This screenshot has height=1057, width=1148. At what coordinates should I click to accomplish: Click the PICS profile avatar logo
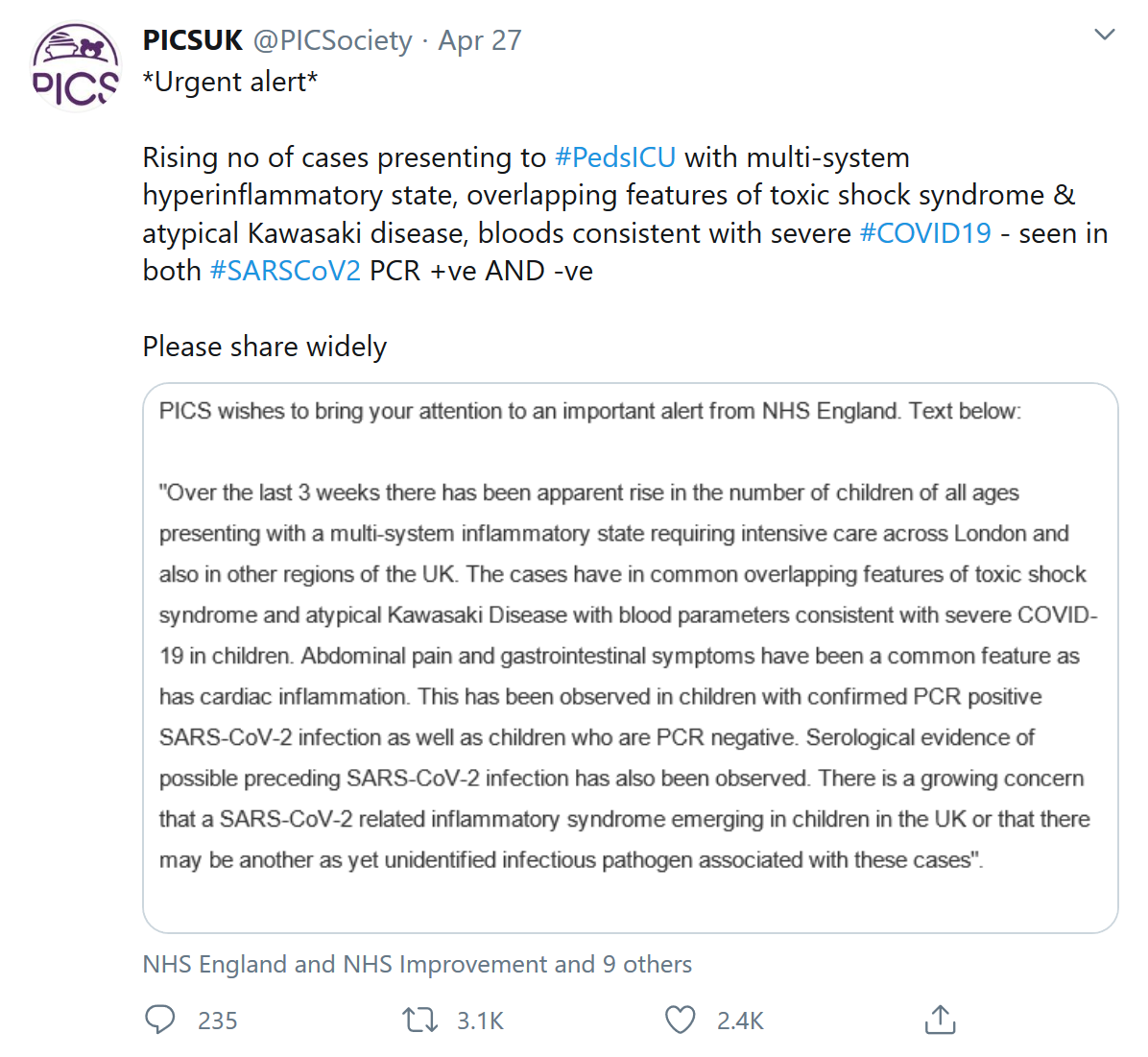pyautogui.click(x=76, y=67)
